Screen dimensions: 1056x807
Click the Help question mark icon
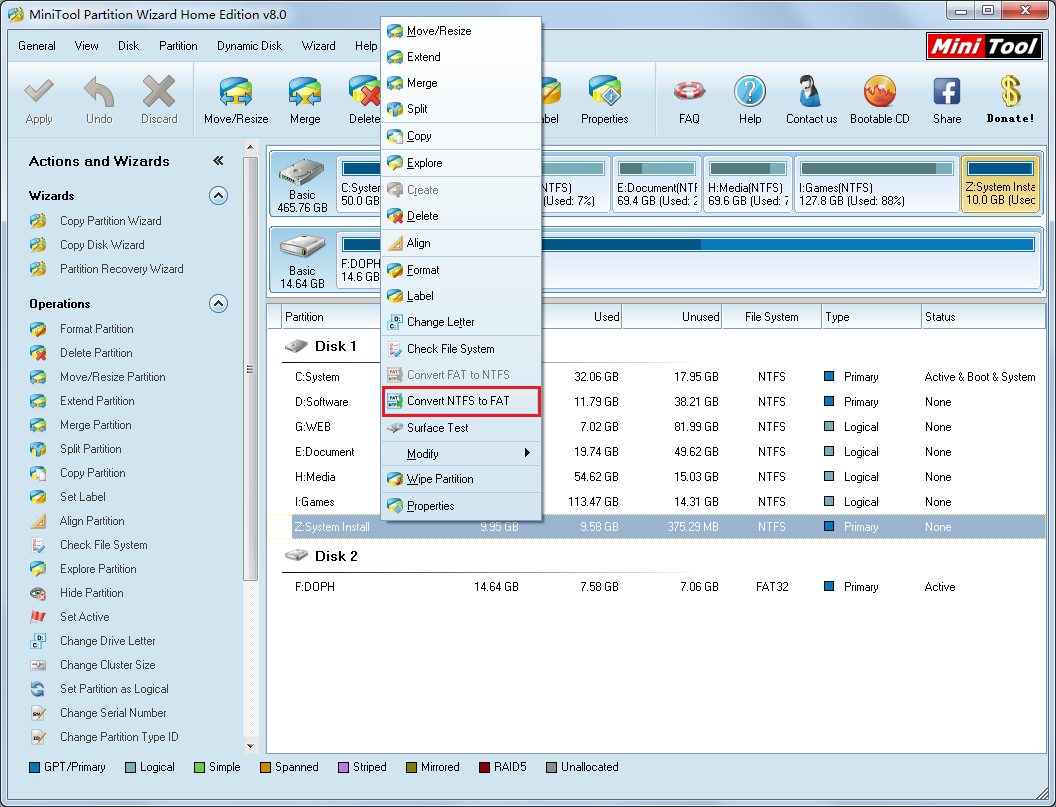750,98
